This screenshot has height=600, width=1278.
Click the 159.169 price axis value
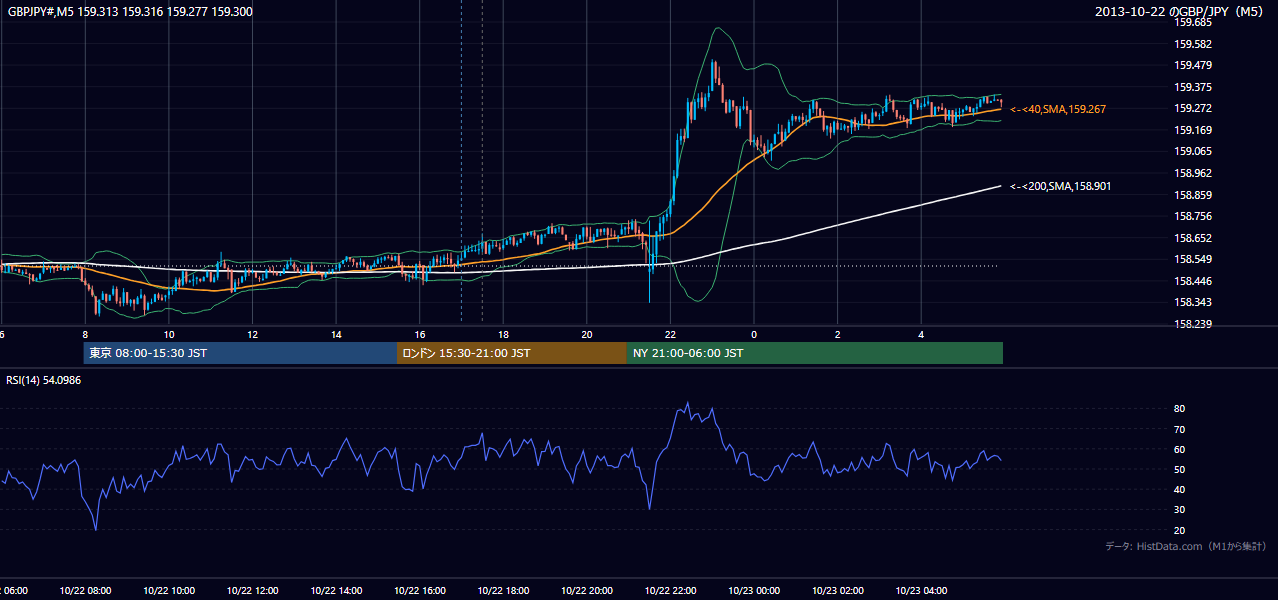click(x=1193, y=130)
